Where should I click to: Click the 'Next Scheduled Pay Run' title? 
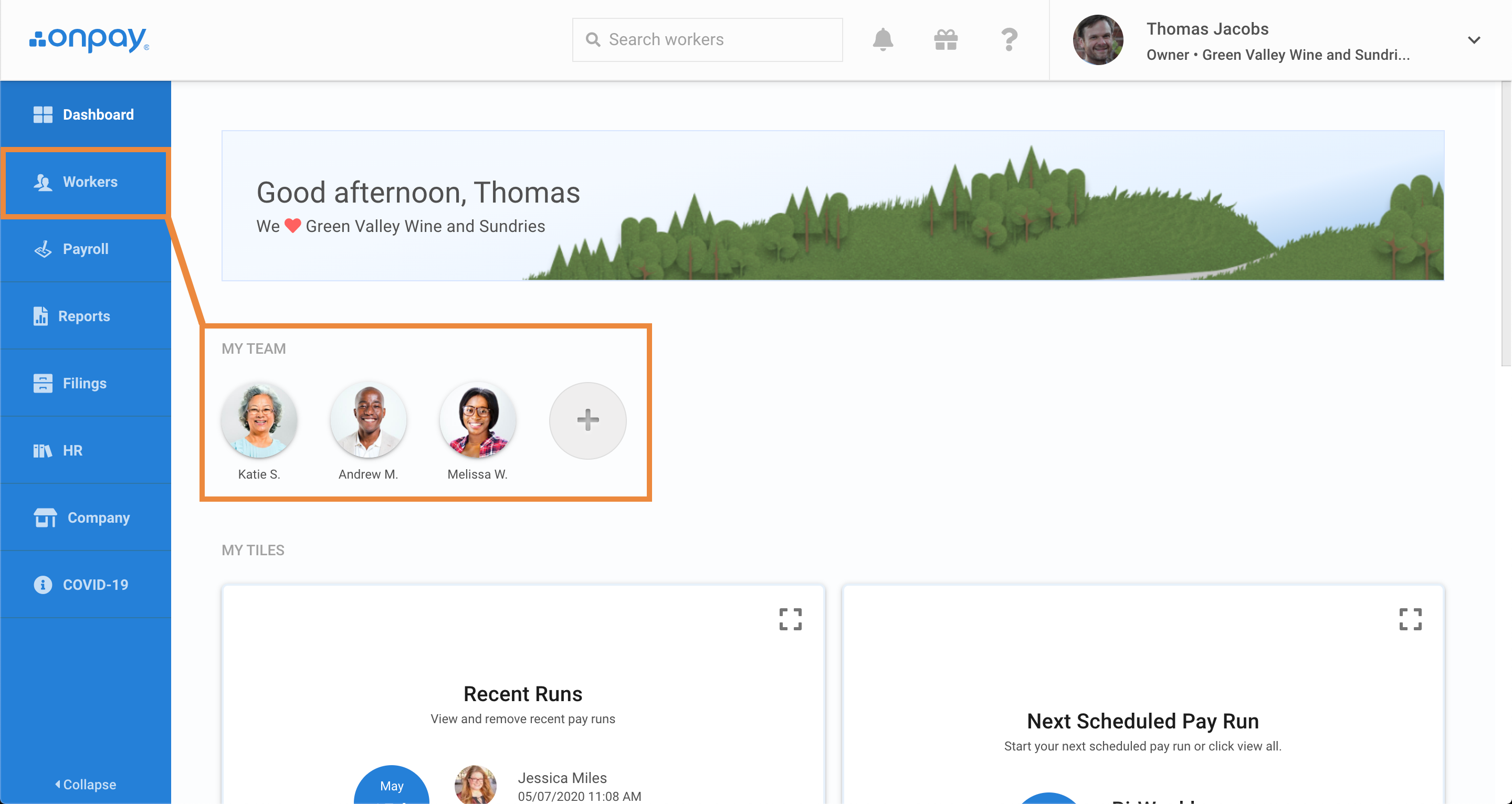click(1143, 721)
